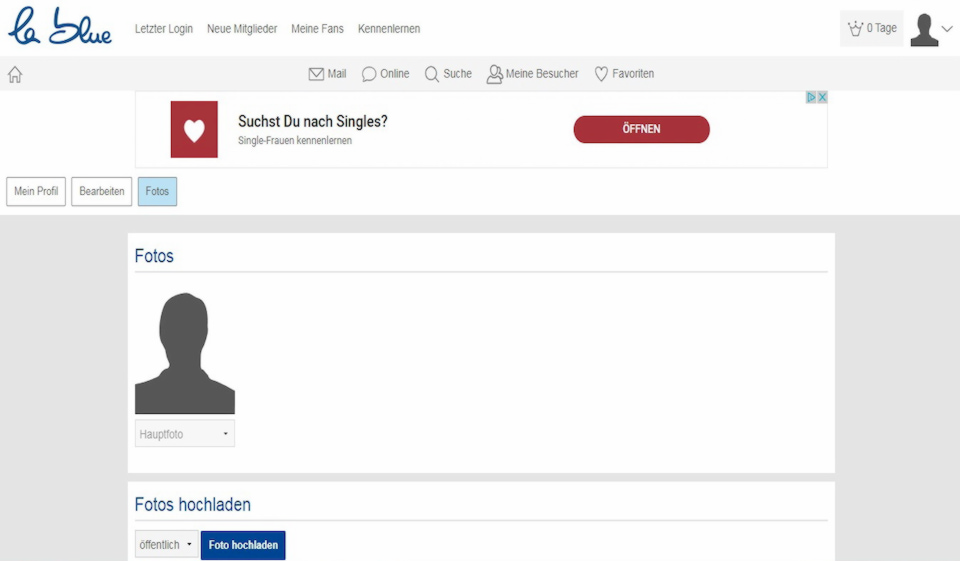This screenshot has width=960, height=561.
Task: Open the ad info triangle icon
Action: point(811,97)
